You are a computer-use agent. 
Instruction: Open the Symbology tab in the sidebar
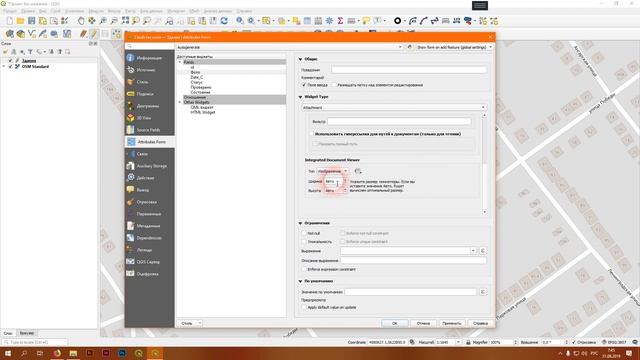[x=149, y=82]
